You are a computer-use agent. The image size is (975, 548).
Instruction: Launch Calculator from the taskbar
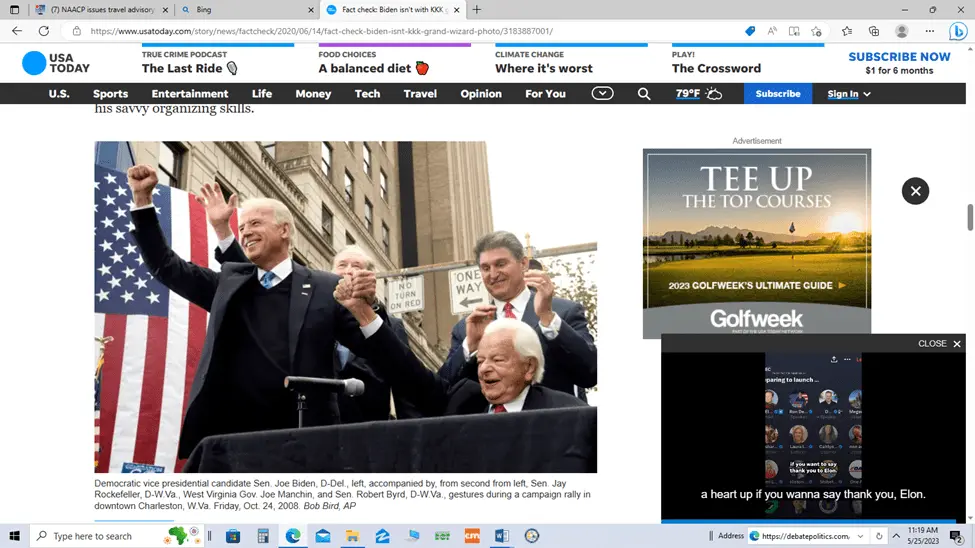[263, 536]
